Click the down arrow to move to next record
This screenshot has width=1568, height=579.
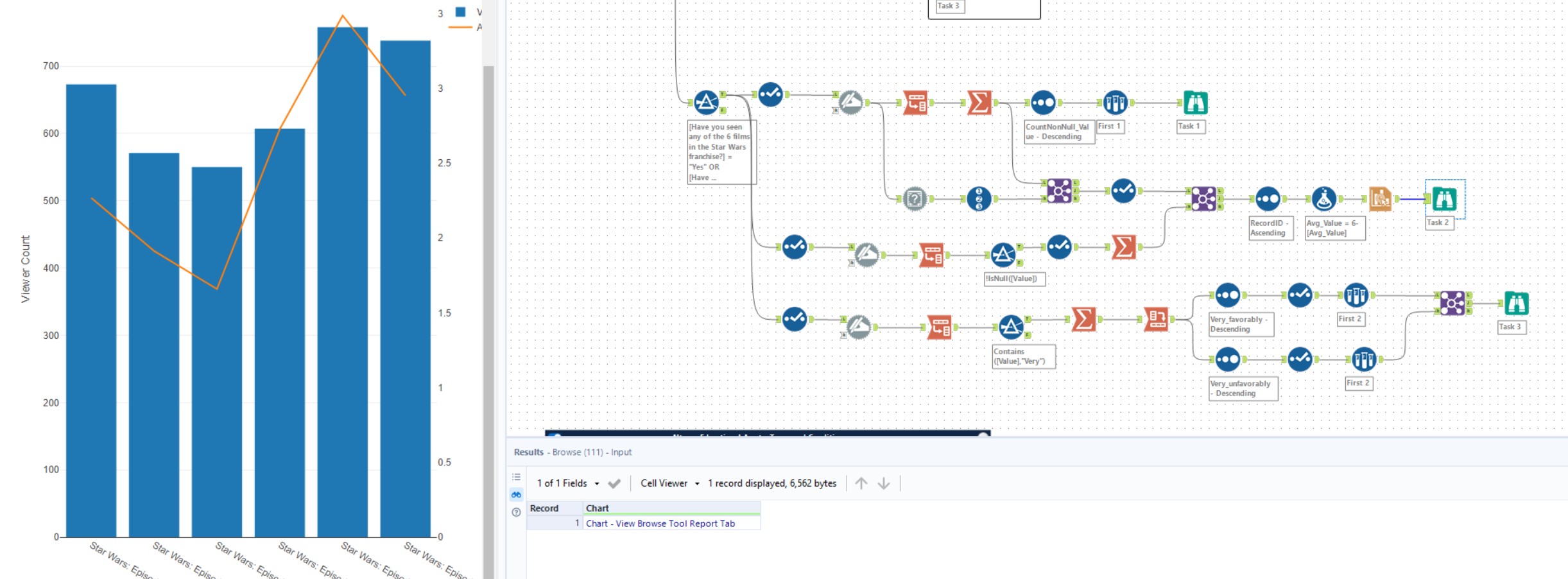point(885,483)
